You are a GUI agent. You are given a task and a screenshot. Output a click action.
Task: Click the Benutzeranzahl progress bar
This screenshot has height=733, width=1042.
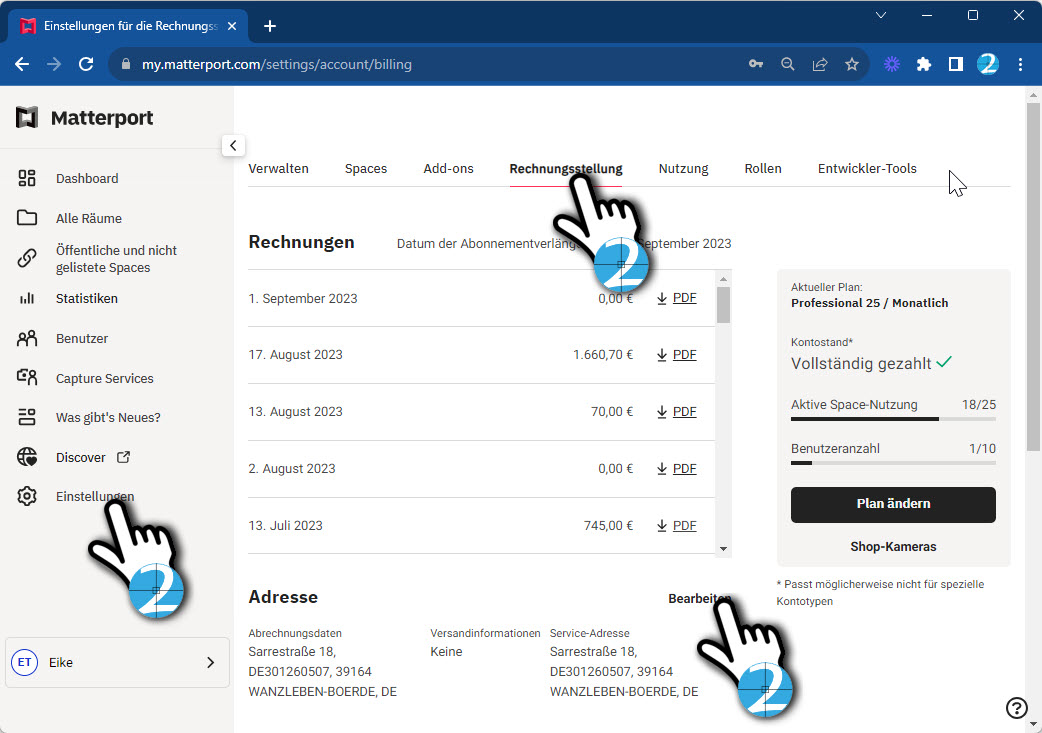point(893,463)
